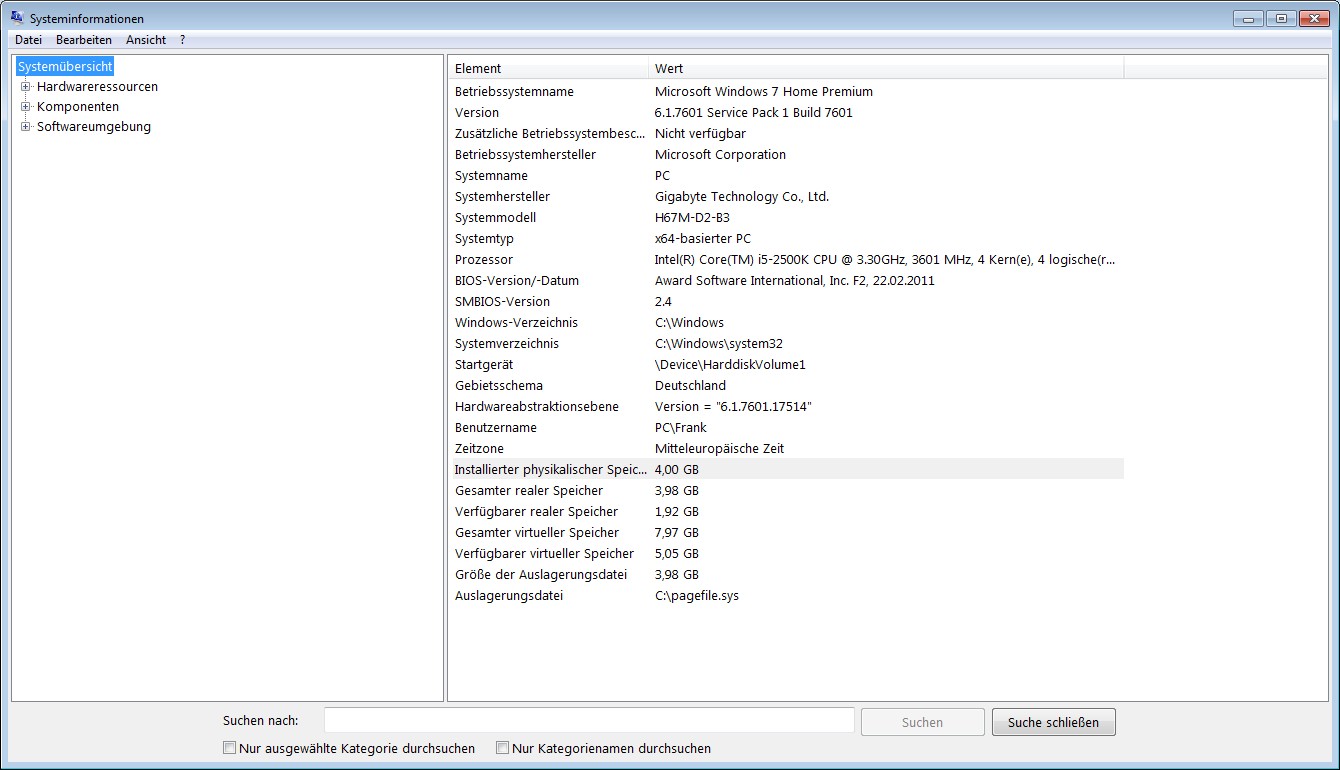
Task: Open the Datei menu
Action: (28, 40)
